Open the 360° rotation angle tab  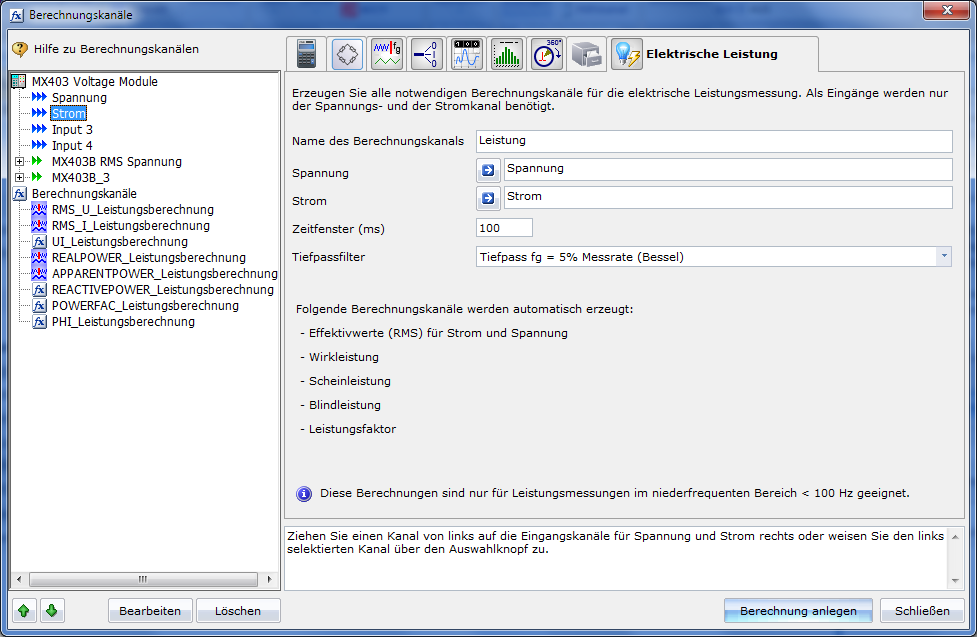546,54
